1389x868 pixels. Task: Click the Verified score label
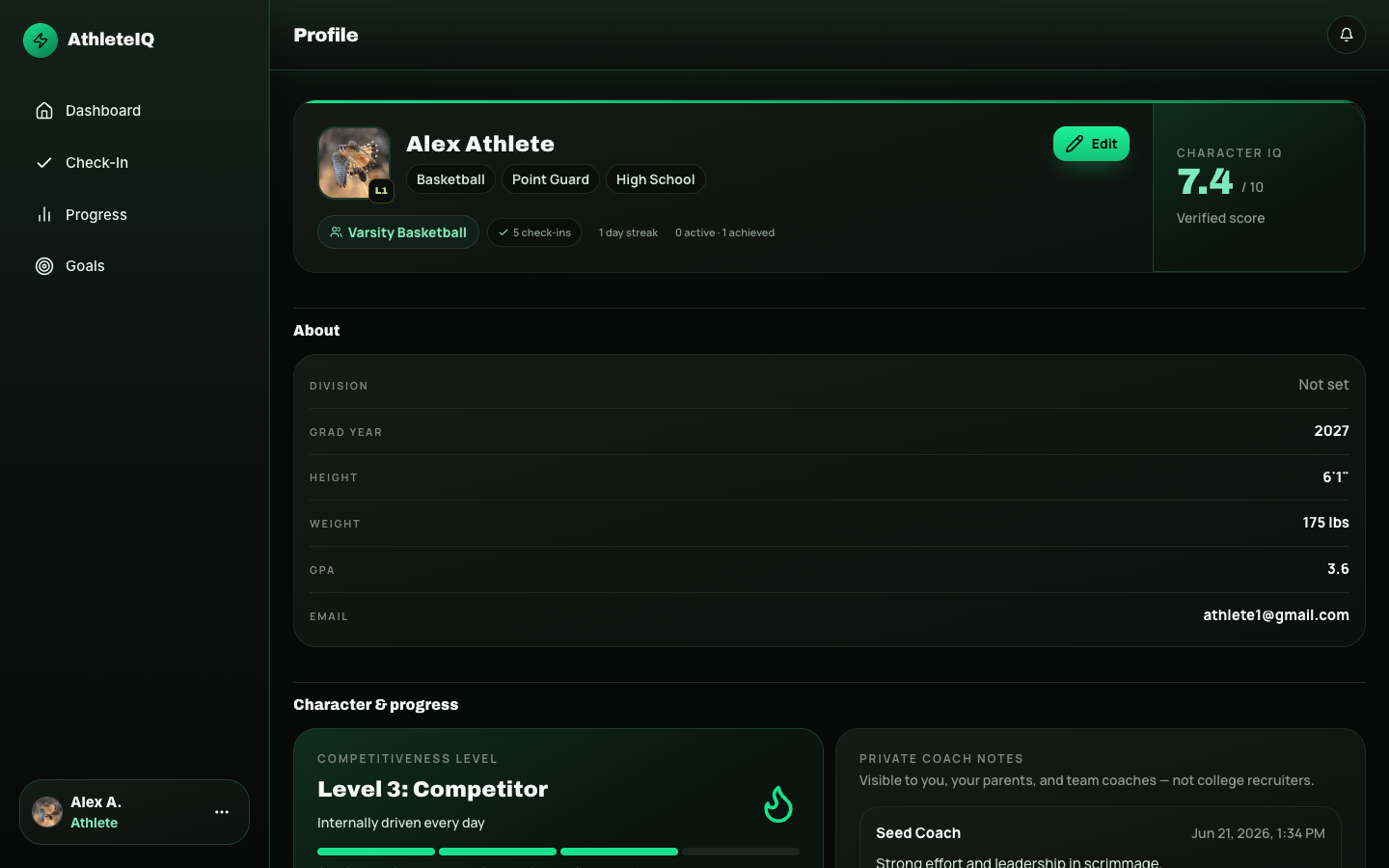(x=1220, y=218)
